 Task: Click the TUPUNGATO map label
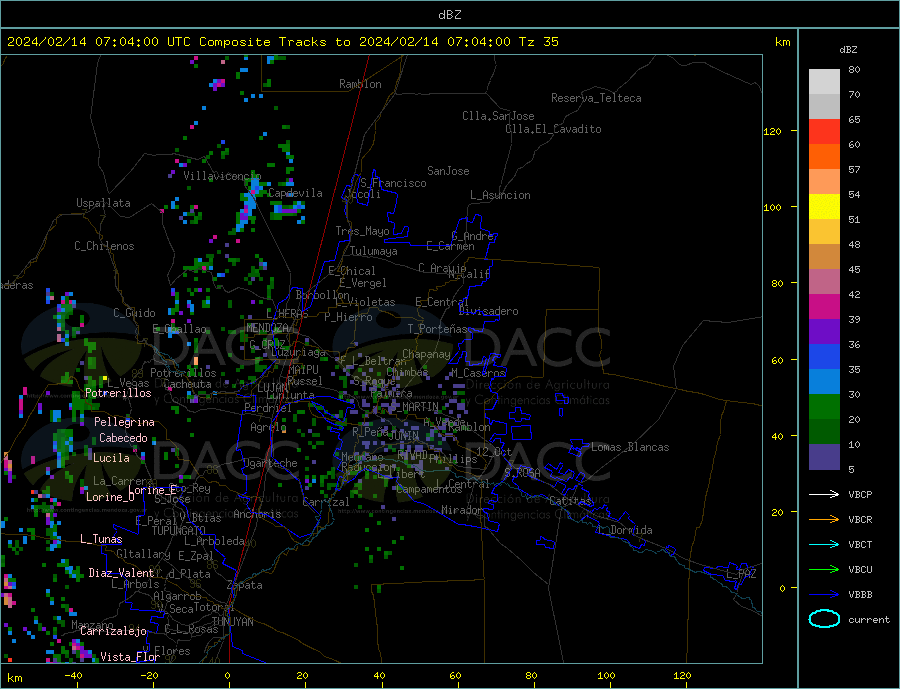pos(179,531)
